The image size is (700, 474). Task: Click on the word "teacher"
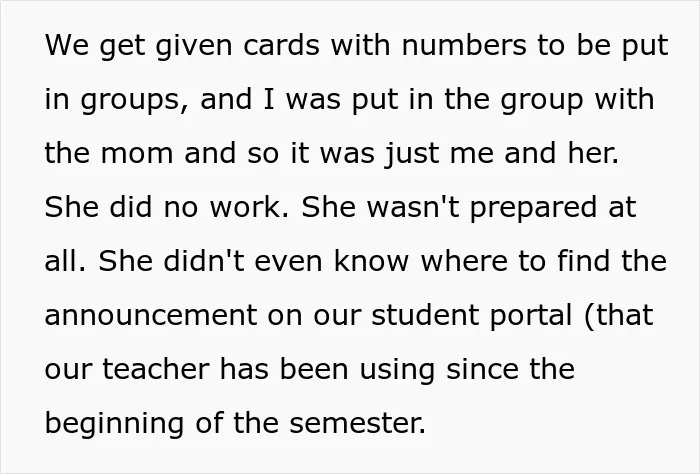point(156,369)
